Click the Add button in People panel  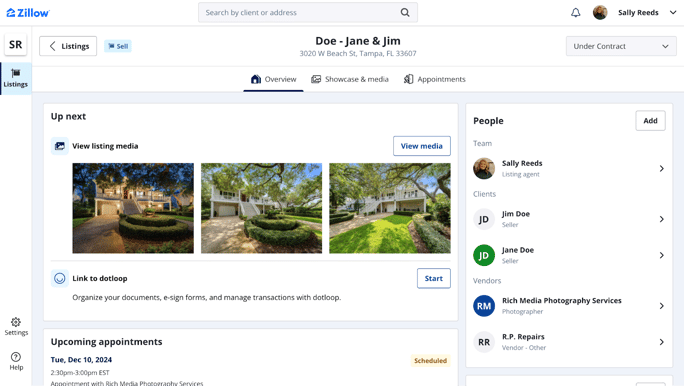[650, 121]
